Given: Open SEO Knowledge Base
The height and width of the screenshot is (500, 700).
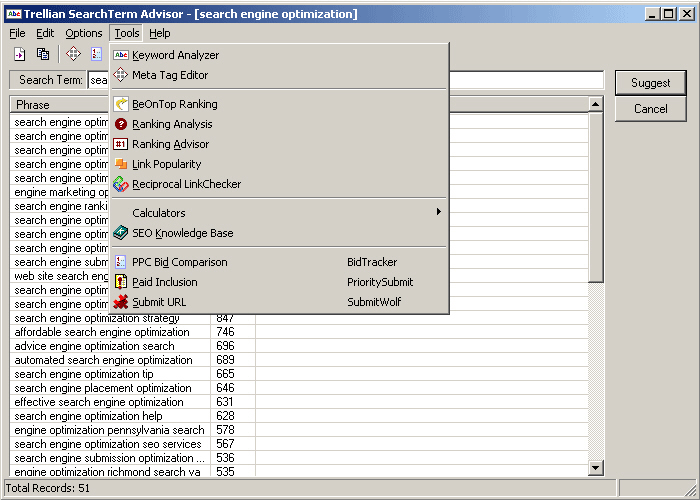Looking at the screenshot, I should [x=279, y=233].
